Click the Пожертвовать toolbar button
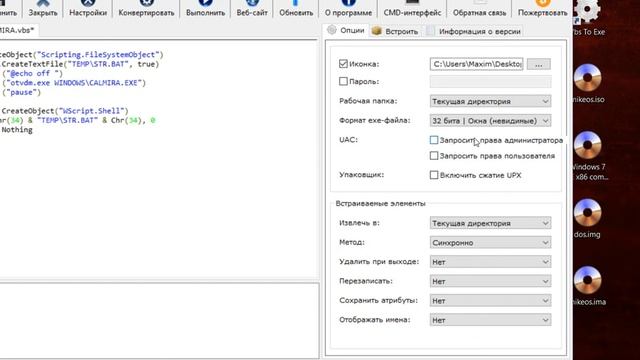 pyautogui.click(x=542, y=9)
